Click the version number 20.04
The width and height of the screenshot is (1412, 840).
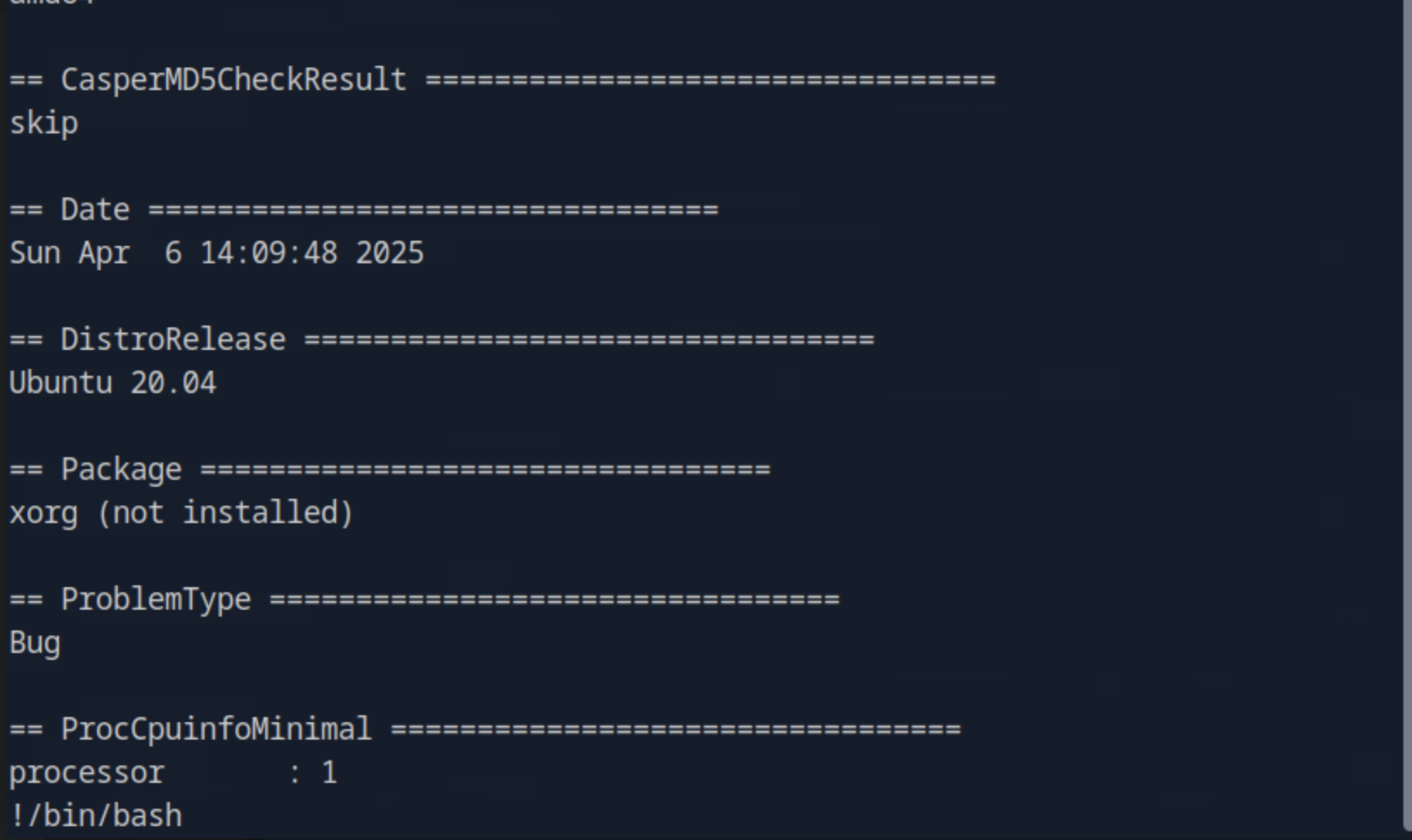click(x=173, y=383)
